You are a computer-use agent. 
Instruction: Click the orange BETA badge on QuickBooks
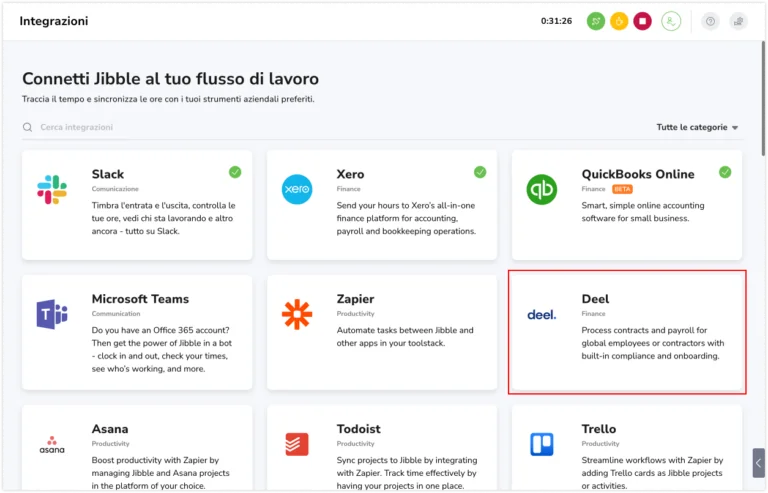tap(622, 189)
